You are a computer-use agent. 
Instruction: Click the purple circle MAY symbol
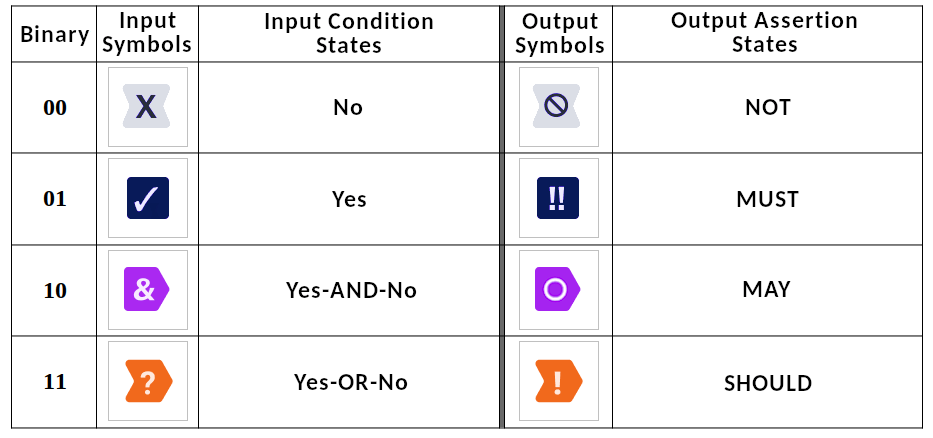(557, 289)
